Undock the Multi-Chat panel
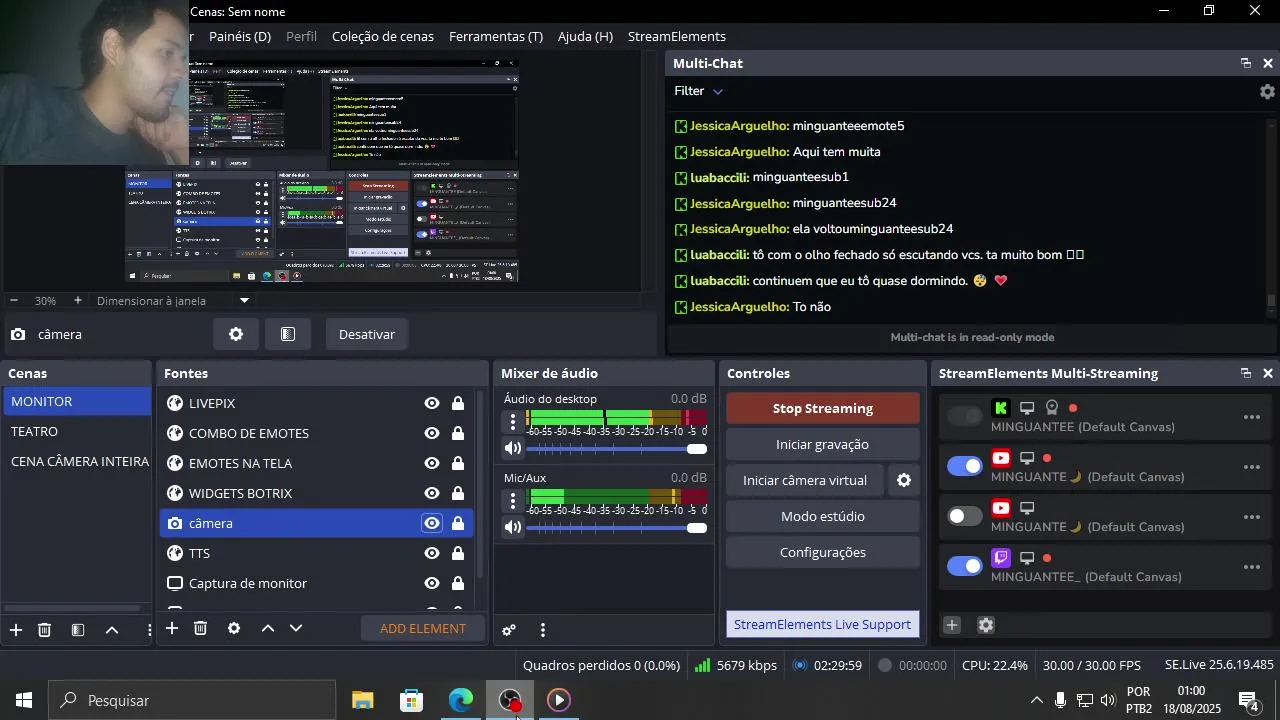The image size is (1280, 720). (x=1246, y=63)
